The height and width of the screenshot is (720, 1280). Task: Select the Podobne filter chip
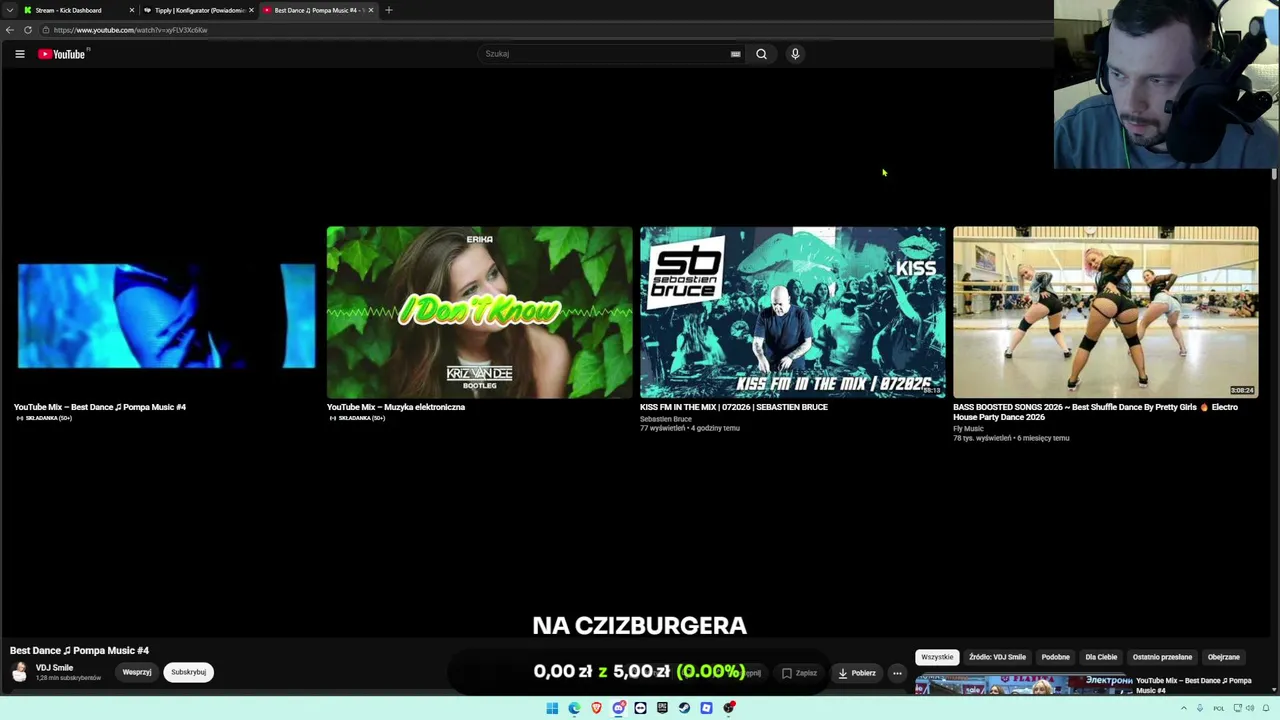1055,657
